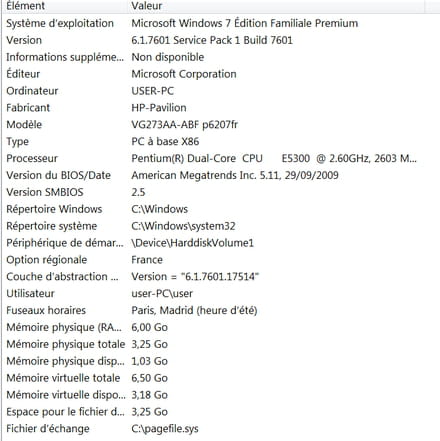
Task: Select the Mémoire virtuelle totale row
Action: point(221,378)
